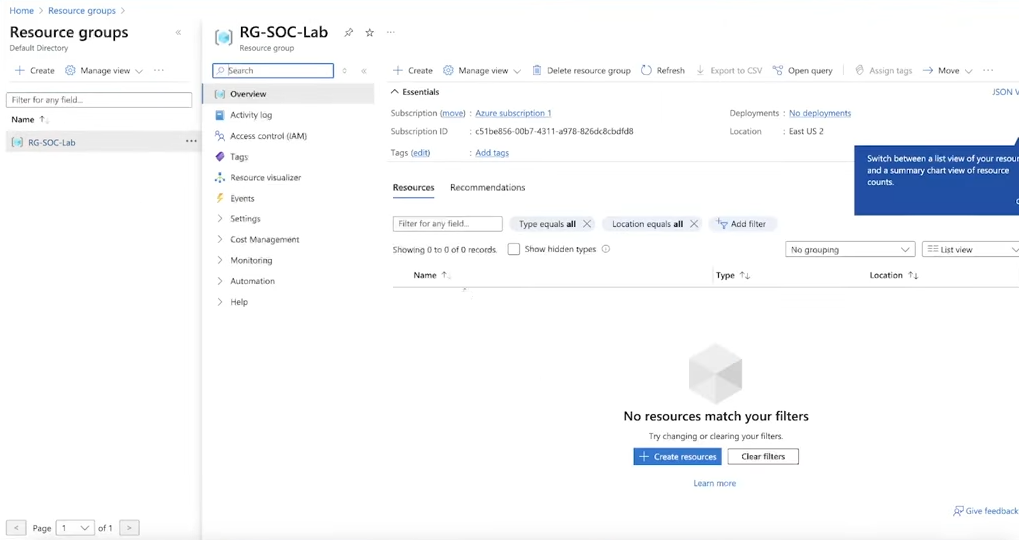Open the ellipsis menu beside the RG-SOC-Lab title
Image resolution: width=1019 pixels, height=540 pixels.
(x=391, y=32)
